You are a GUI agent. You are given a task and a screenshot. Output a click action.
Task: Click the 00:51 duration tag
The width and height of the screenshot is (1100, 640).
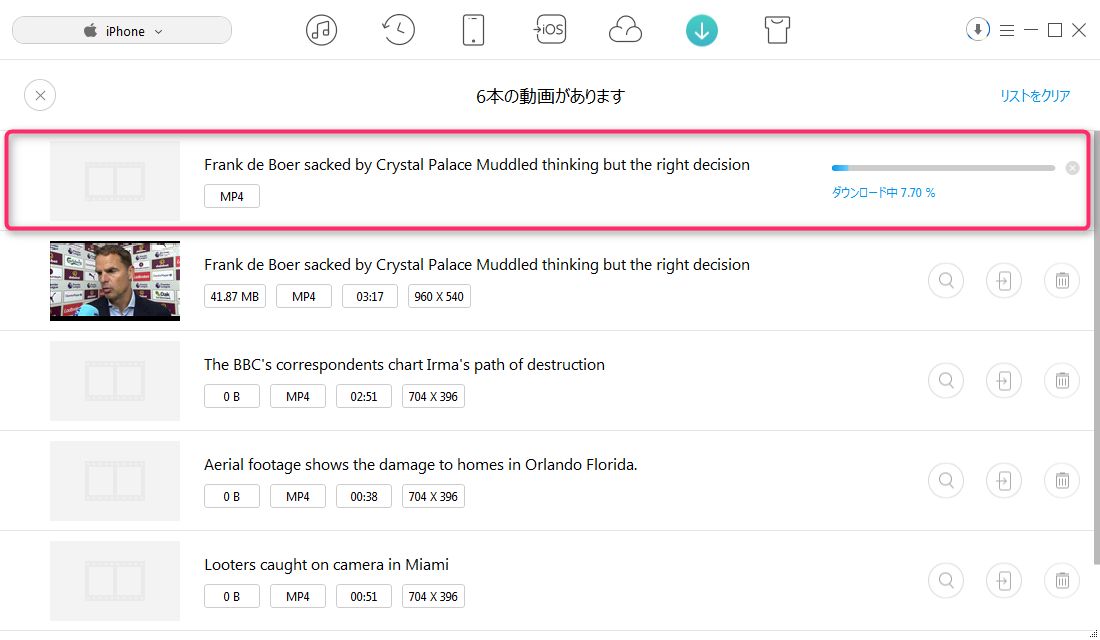tap(363, 596)
